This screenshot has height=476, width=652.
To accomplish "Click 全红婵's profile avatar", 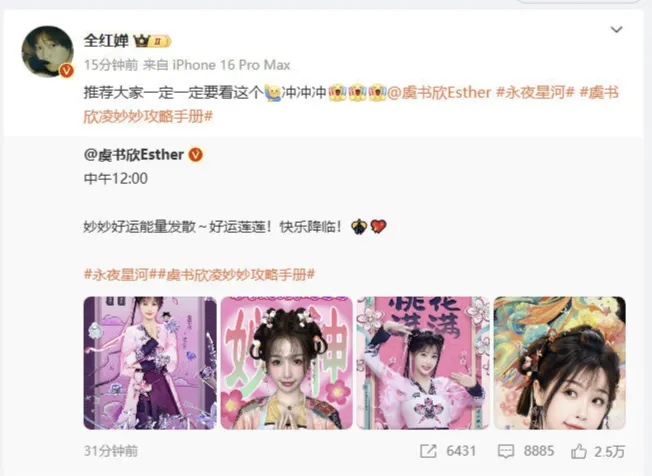I will click(x=47, y=52).
